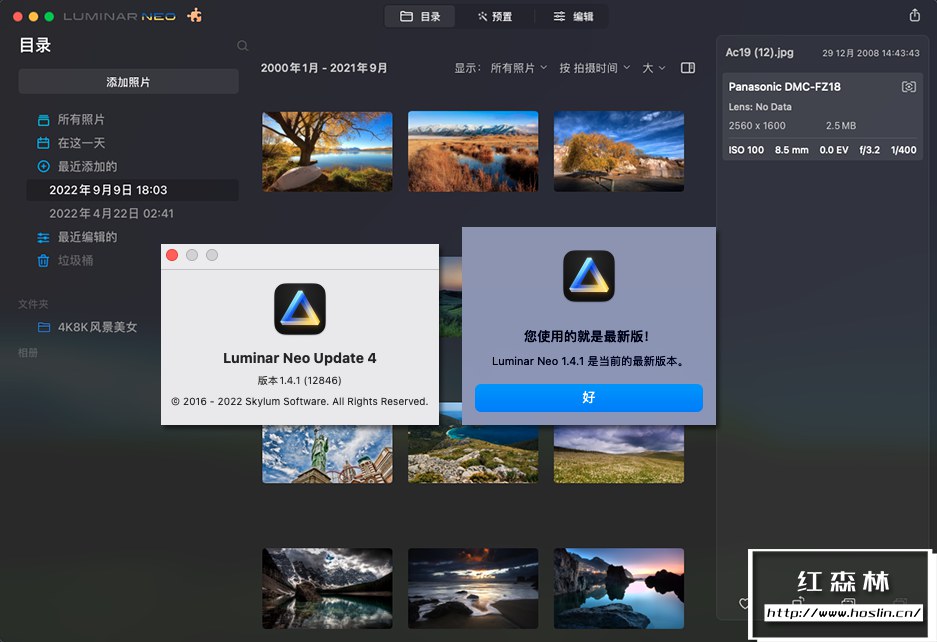Click the Lens: No Data label
This screenshot has height=642, width=937.
point(760,107)
